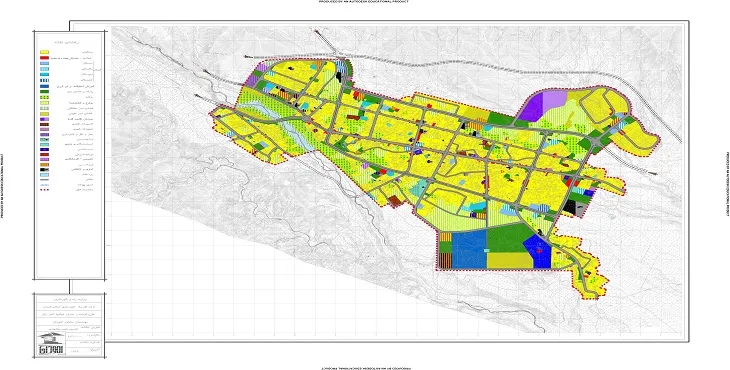Select the large dark purple northeast parcel
Viewport: 730px width, 370px height.
pyautogui.click(x=533, y=109)
